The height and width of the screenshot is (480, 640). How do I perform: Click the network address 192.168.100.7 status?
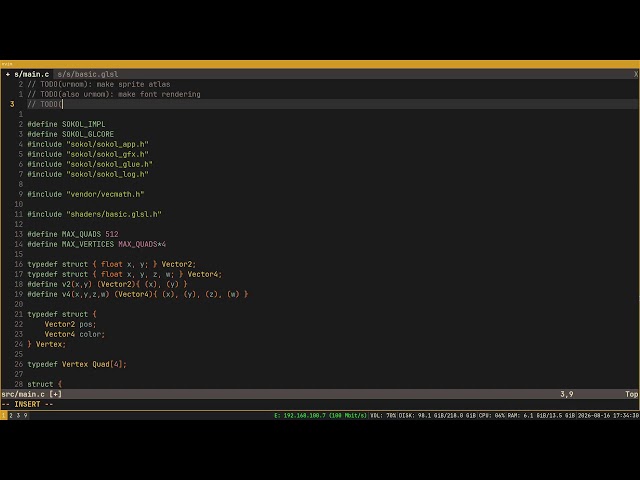point(320,416)
